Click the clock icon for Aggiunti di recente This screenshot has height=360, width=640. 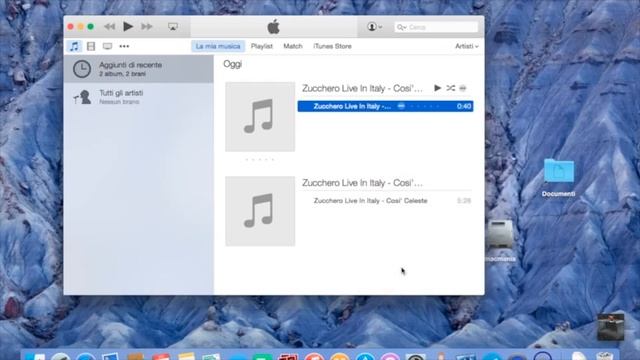pyautogui.click(x=82, y=69)
